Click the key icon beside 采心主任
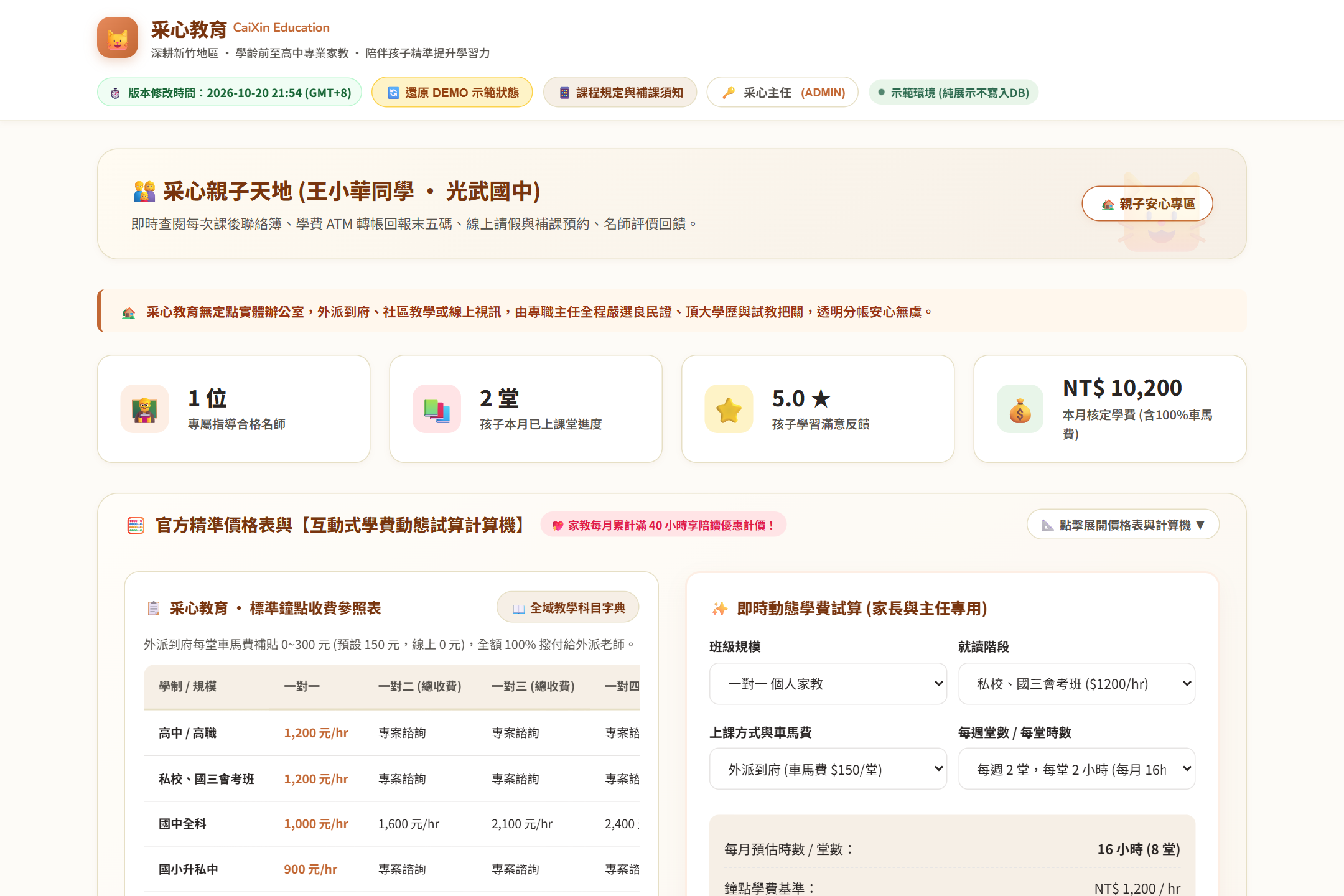Screen dimensions: 1344x896 pyautogui.click(x=728, y=93)
